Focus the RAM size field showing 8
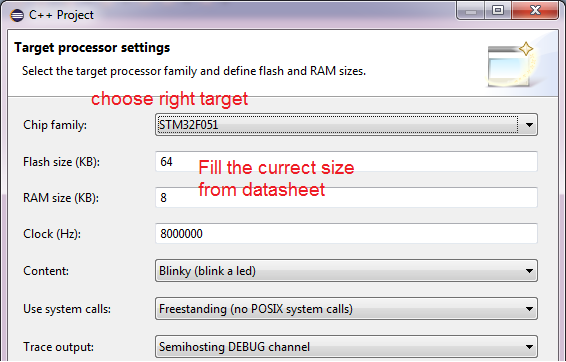 (x=346, y=197)
